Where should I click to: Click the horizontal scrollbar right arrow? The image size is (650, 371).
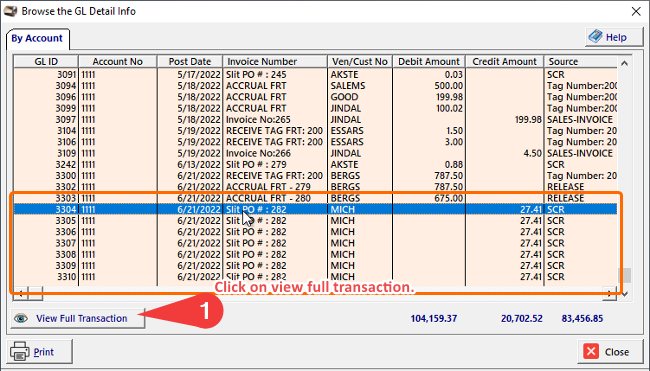pos(609,293)
